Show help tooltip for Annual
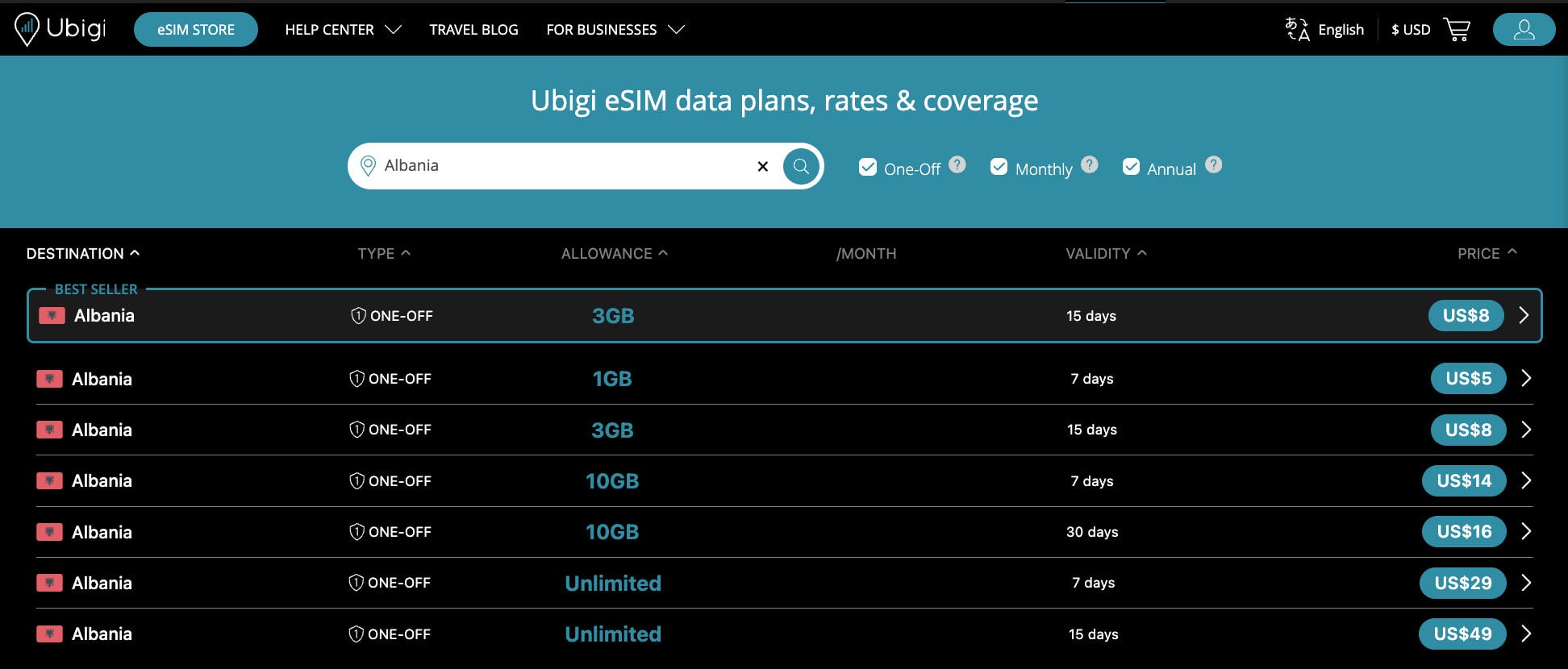 (1213, 164)
